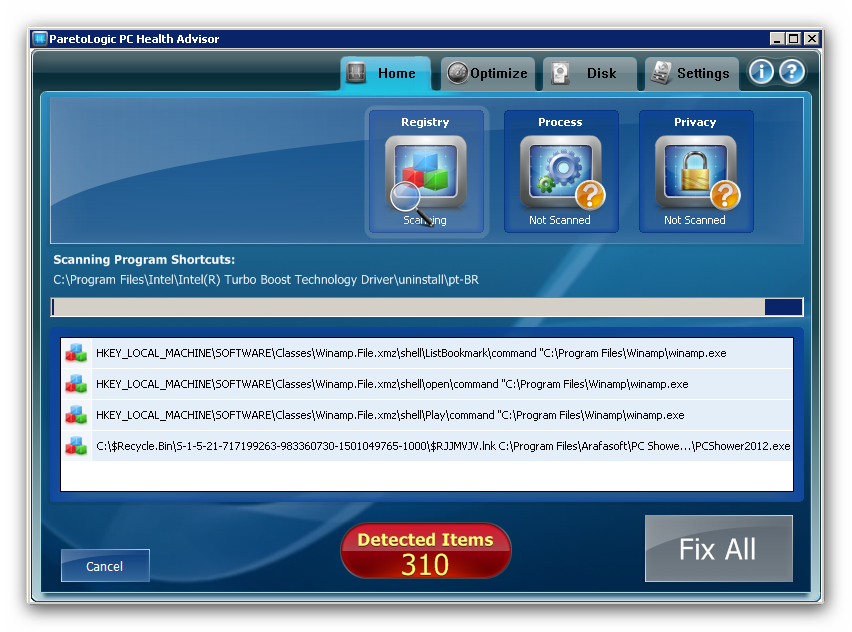Select the Privacy padlock icon
This screenshot has height=632, width=852.
(x=696, y=173)
